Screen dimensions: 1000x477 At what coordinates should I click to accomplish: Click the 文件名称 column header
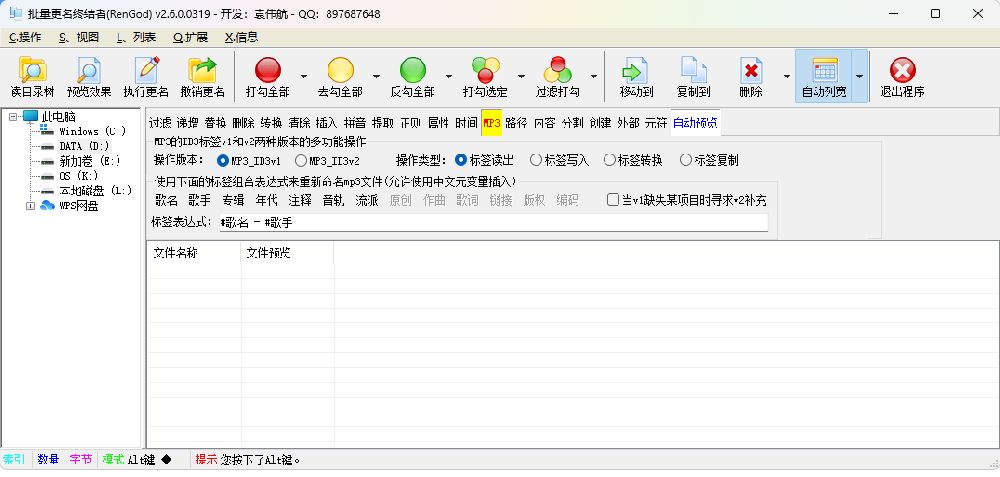click(x=194, y=253)
